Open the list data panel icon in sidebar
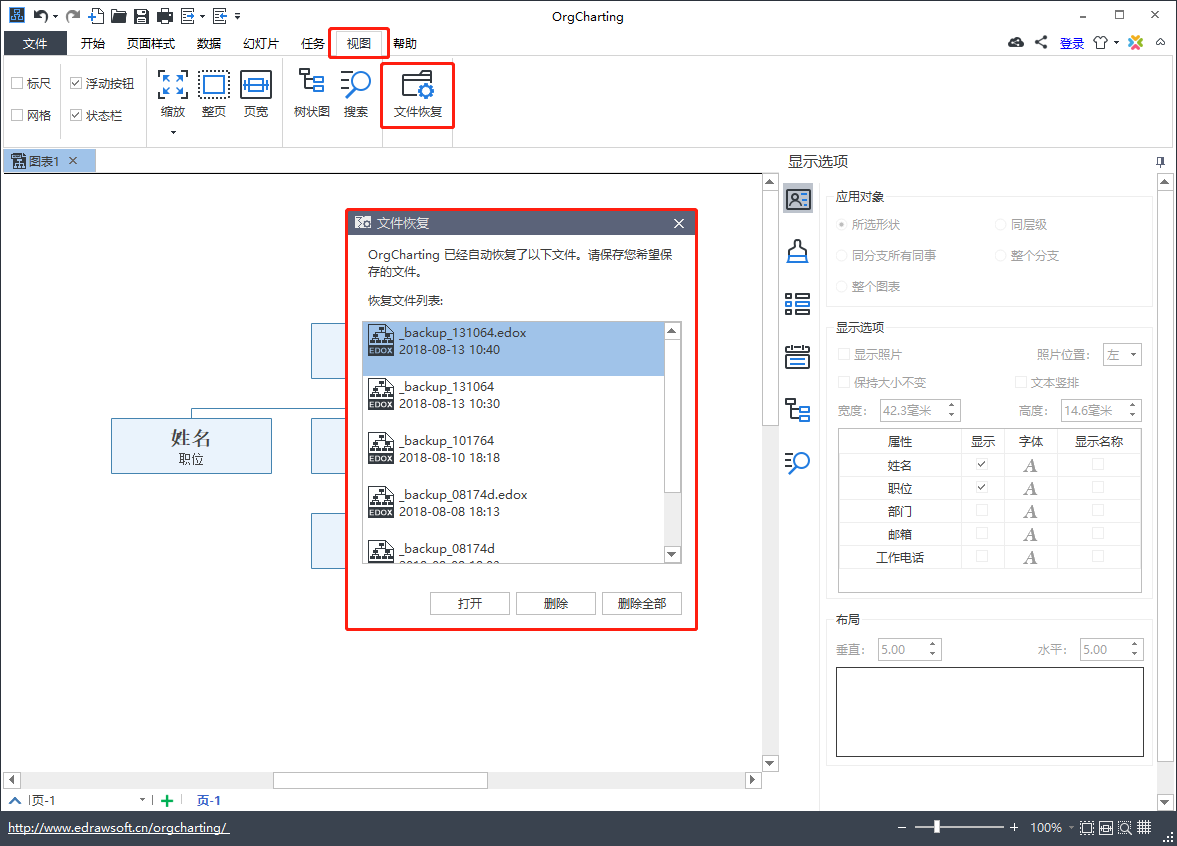This screenshot has height=846, width=1177. 797,304
